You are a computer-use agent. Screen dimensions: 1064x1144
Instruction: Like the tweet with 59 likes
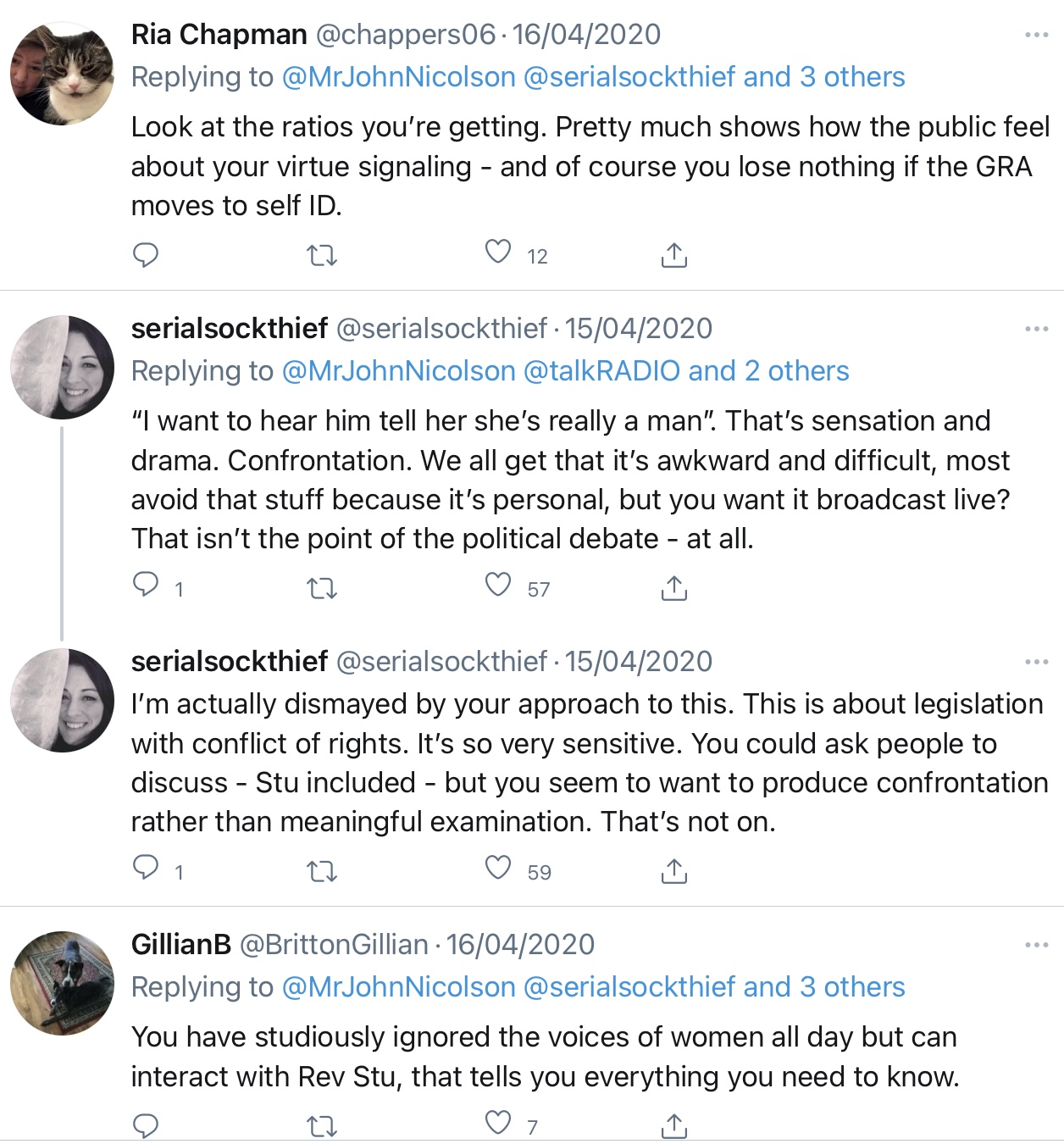click(498, 869)
